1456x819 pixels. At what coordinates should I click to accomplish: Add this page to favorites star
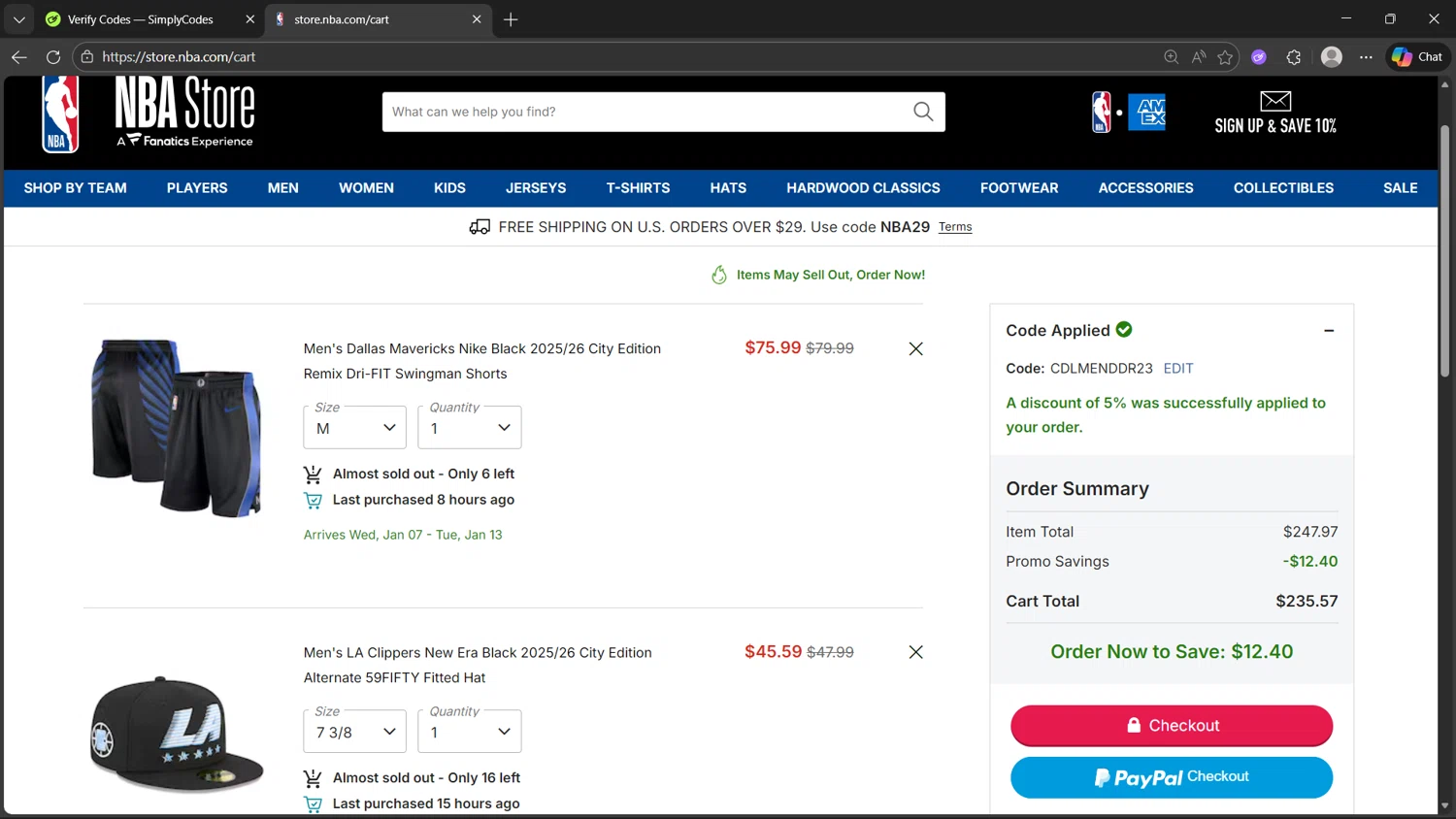(x=1225, y=57)
